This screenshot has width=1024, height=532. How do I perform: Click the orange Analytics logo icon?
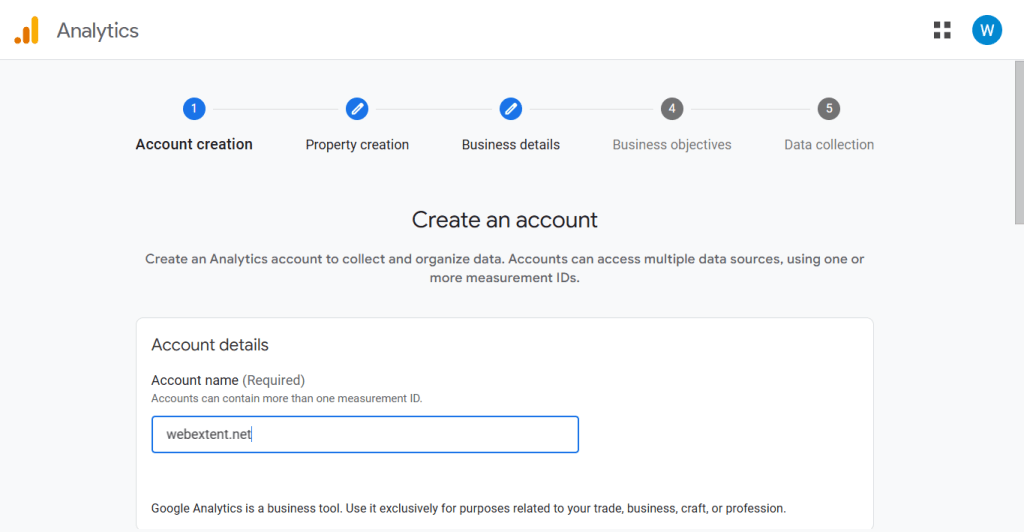pyautogui.click(x=26, y=30)
